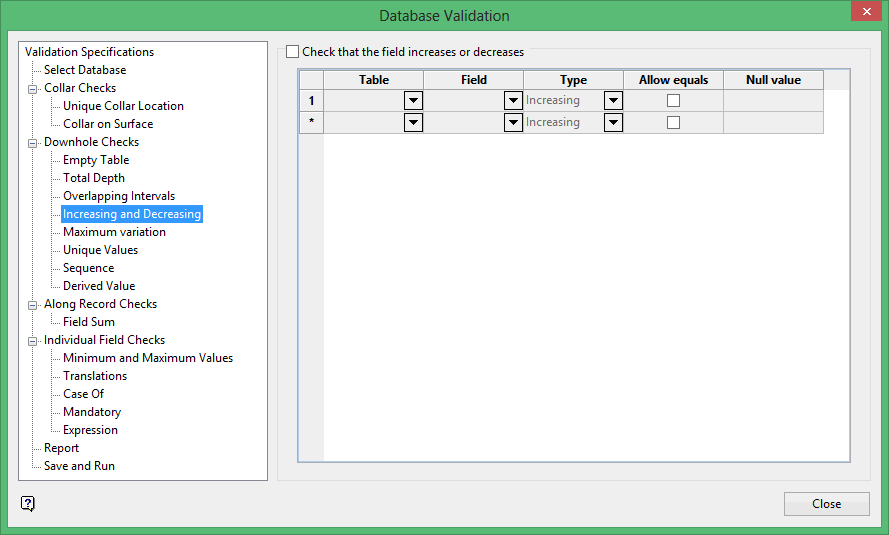The width and height of the screenshot is (889, 535).
Task: Open Type dropdown in row 1
Action: 613,100
